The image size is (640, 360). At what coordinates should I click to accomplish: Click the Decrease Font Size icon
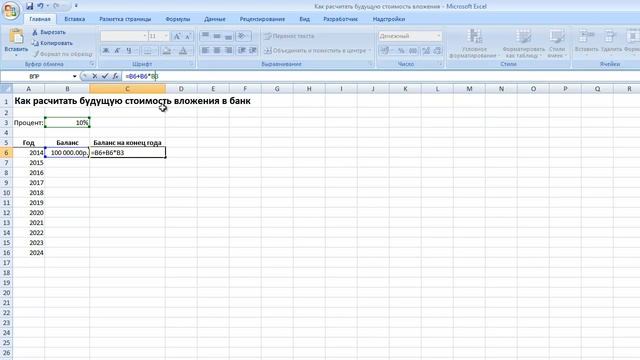point(188,36)
